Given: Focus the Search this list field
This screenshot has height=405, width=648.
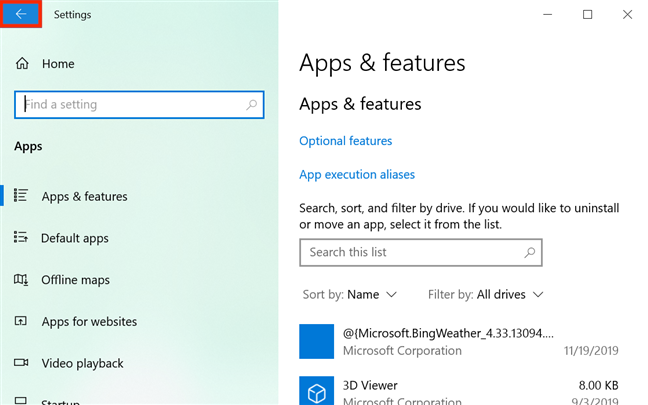Looking at the screenshot, I should [421, 253].
